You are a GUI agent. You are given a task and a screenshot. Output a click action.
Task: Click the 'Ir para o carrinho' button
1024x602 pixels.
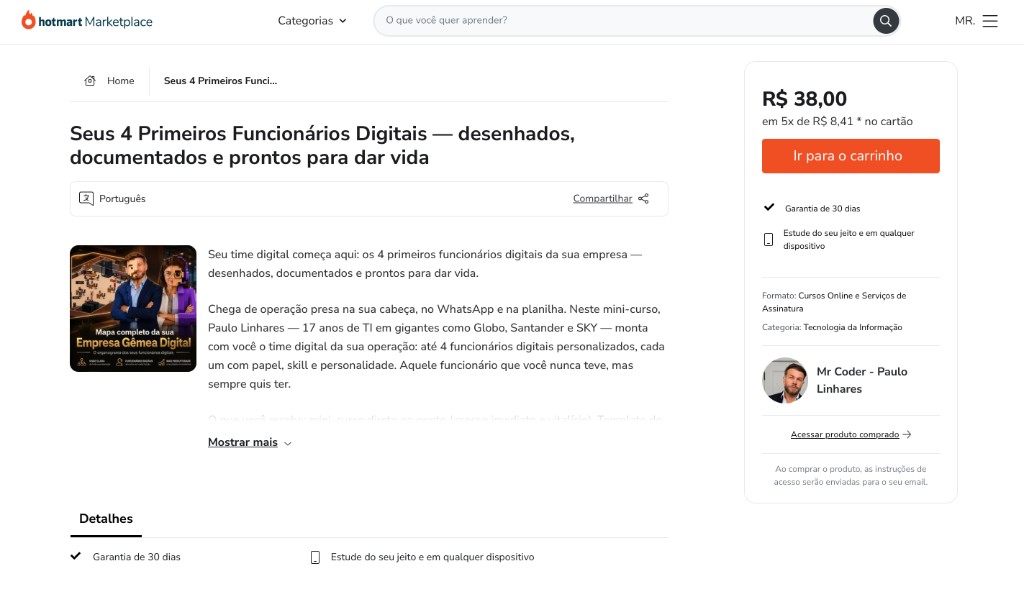[850, 156]
